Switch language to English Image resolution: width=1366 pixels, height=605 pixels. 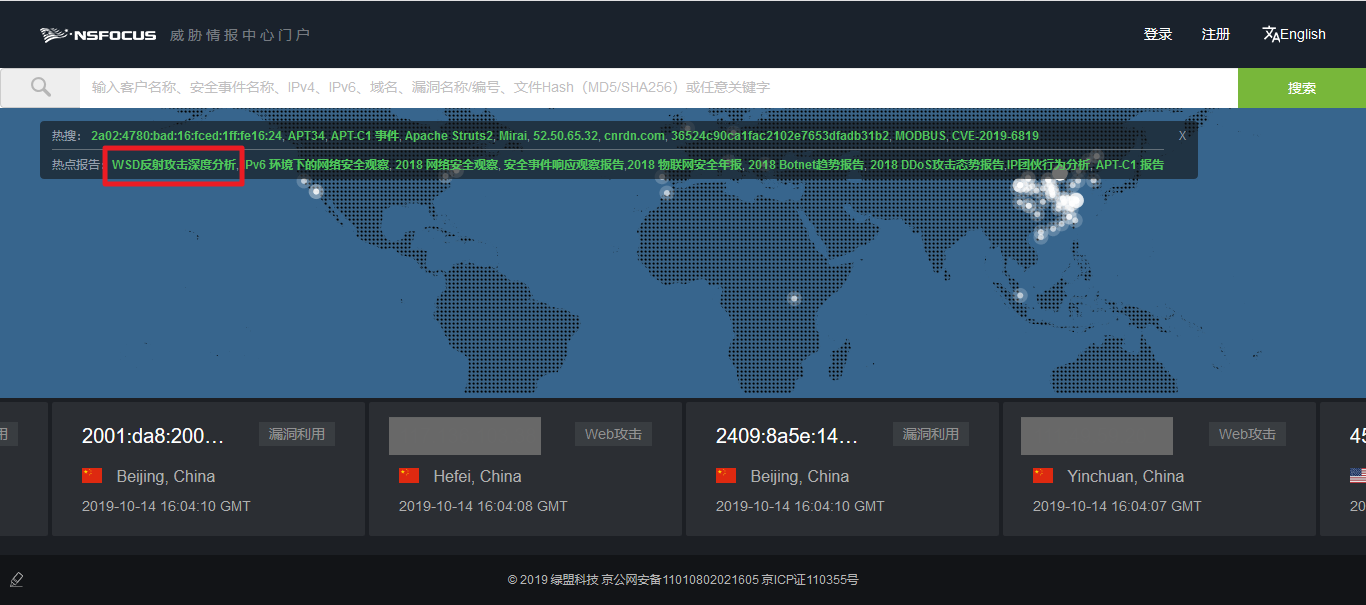tap(1302, 34)
